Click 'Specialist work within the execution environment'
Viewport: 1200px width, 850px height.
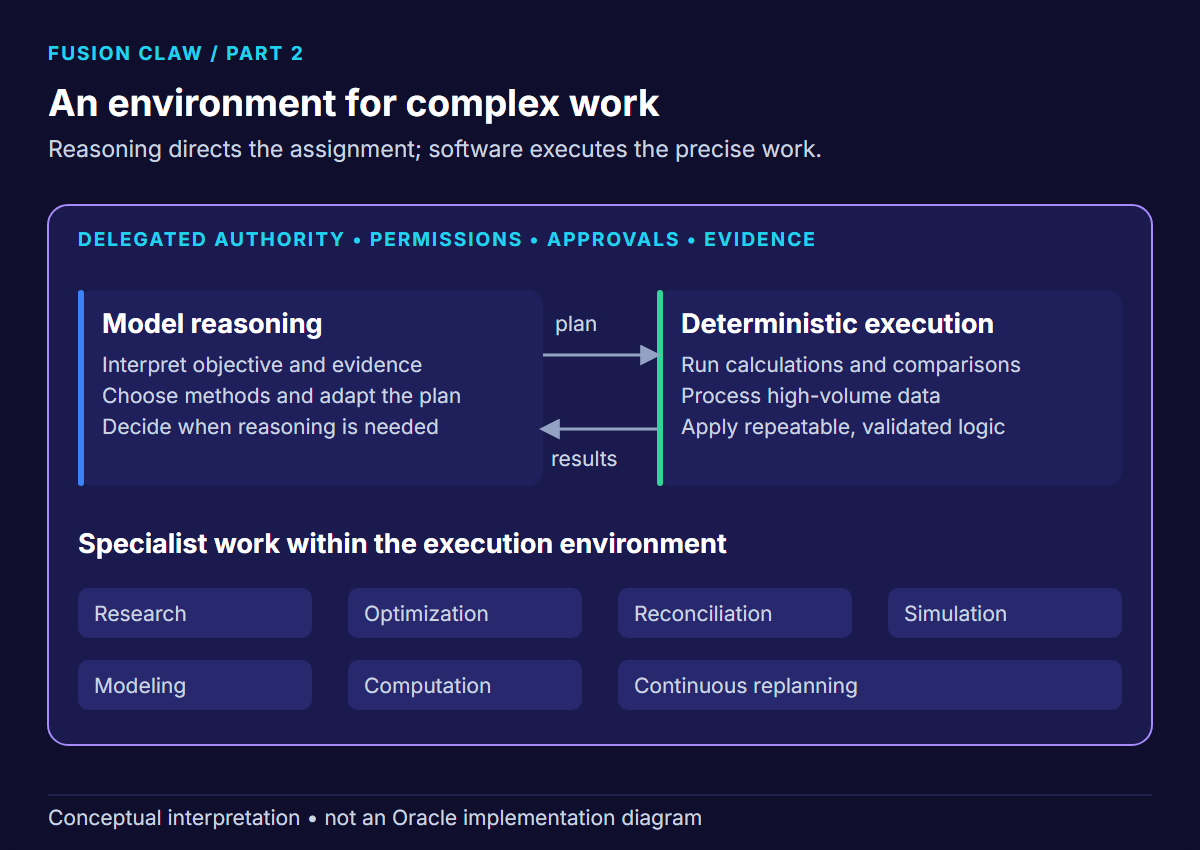[x=402, y=544]
